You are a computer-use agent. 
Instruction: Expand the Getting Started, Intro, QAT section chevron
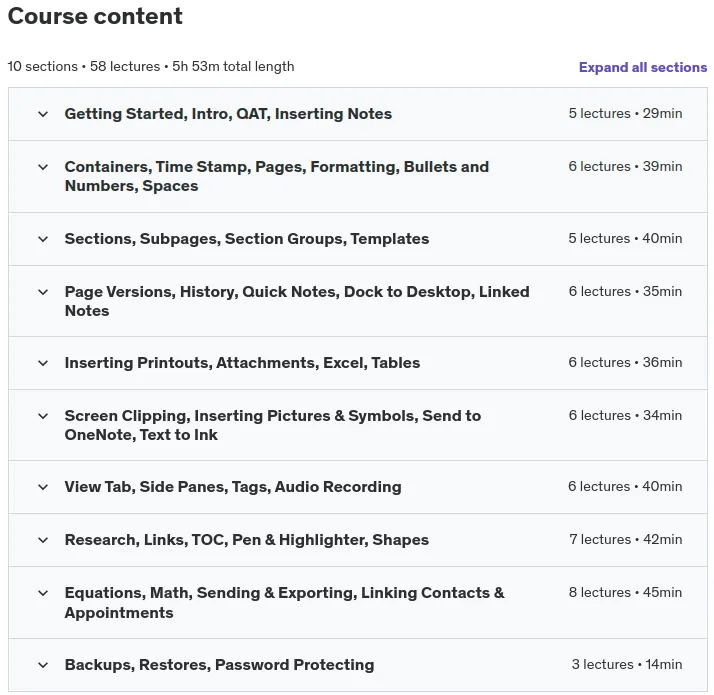[43, 114]
